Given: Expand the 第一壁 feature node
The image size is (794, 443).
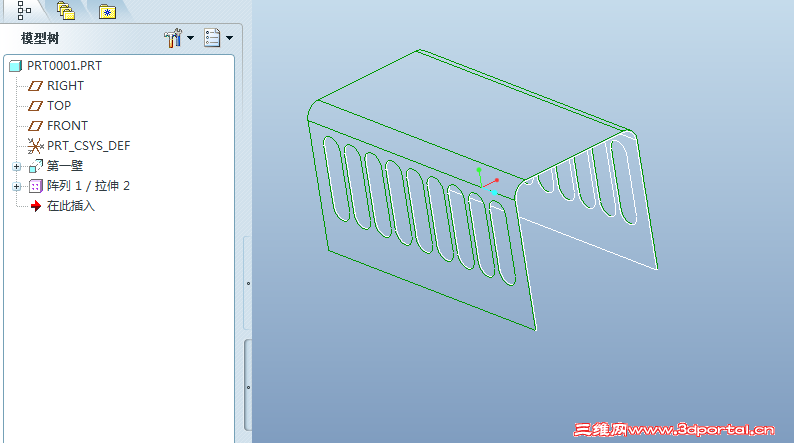Looking at the screenshot, I should coord(16,166).
